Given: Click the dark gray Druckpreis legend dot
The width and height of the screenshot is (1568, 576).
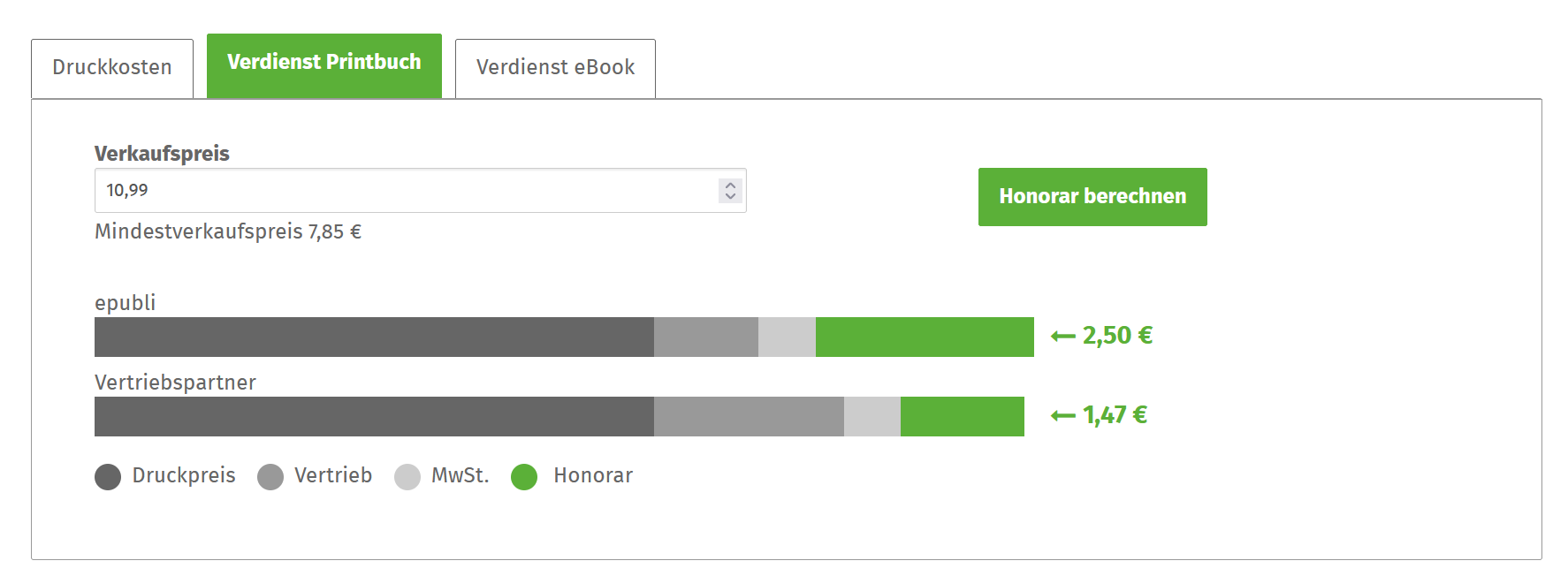Looking at the screenshot, I should (x=108, y=477).
